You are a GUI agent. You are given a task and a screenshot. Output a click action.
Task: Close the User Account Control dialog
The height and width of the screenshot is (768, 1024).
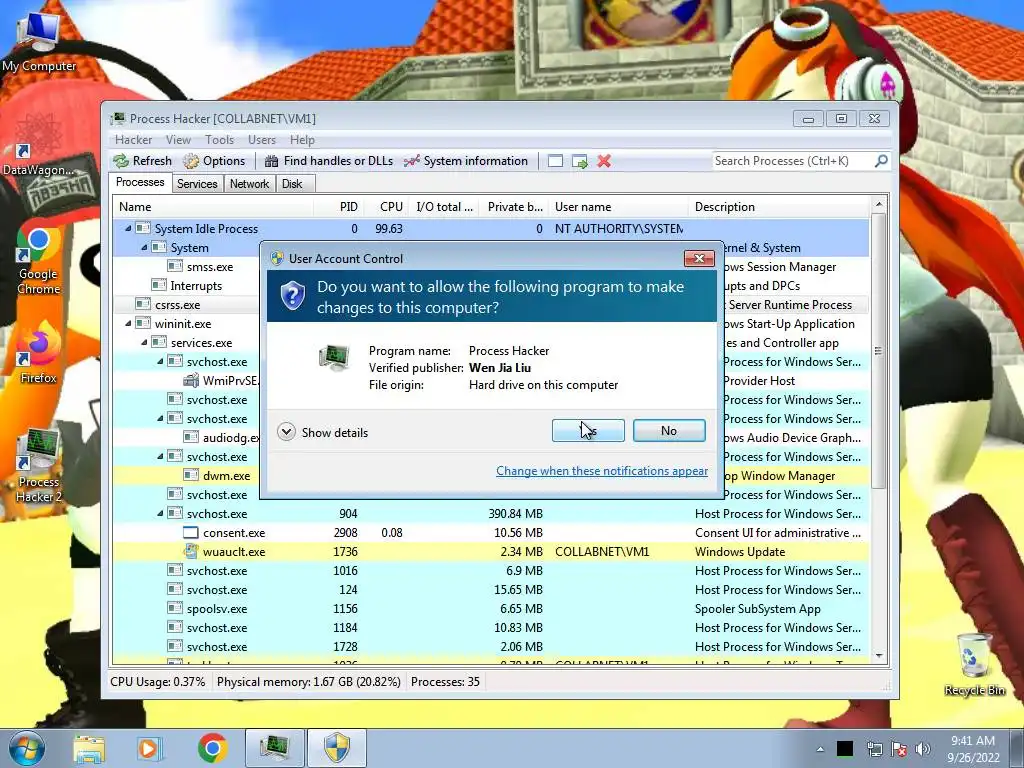(699, 259)
